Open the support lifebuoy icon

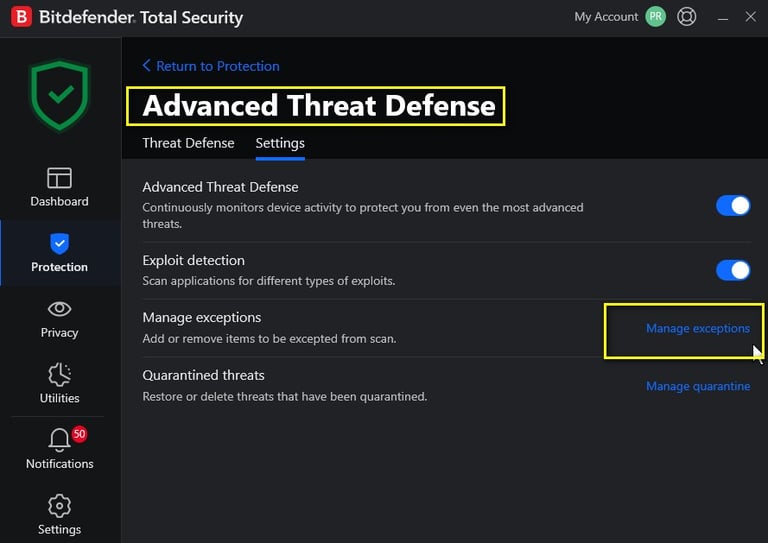(x=686, y=17)
